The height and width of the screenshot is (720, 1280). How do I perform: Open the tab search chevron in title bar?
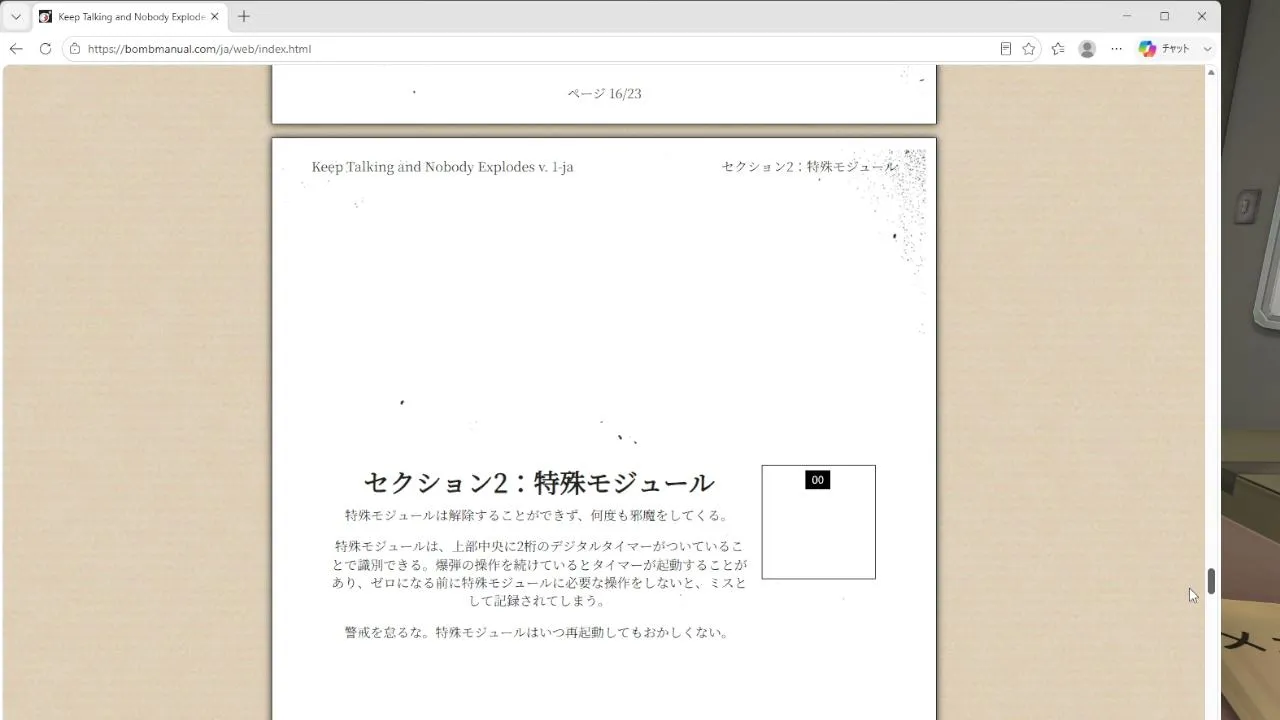16,17
